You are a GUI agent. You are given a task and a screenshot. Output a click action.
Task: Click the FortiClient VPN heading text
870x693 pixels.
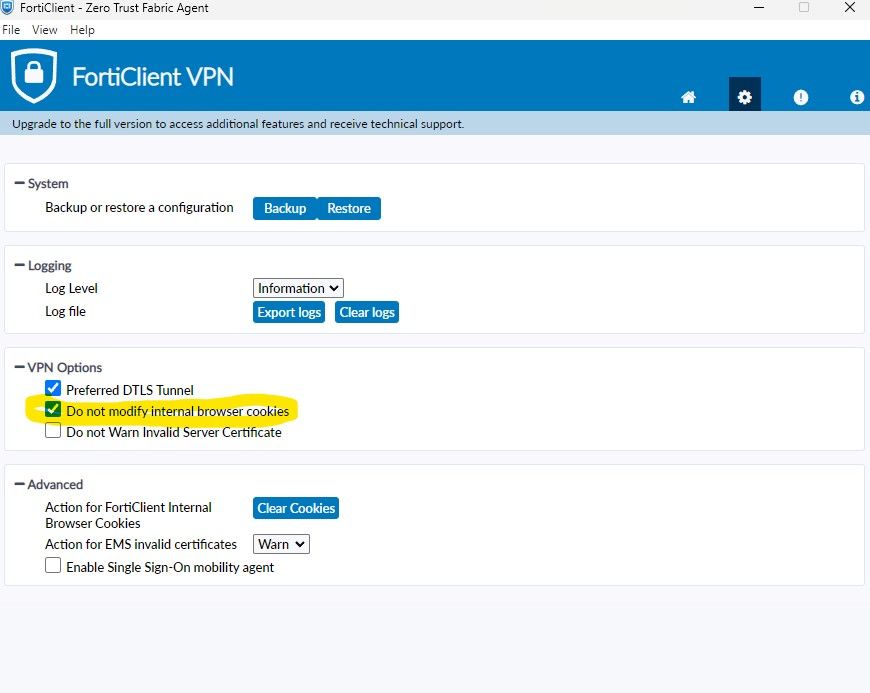coord(153,77)
